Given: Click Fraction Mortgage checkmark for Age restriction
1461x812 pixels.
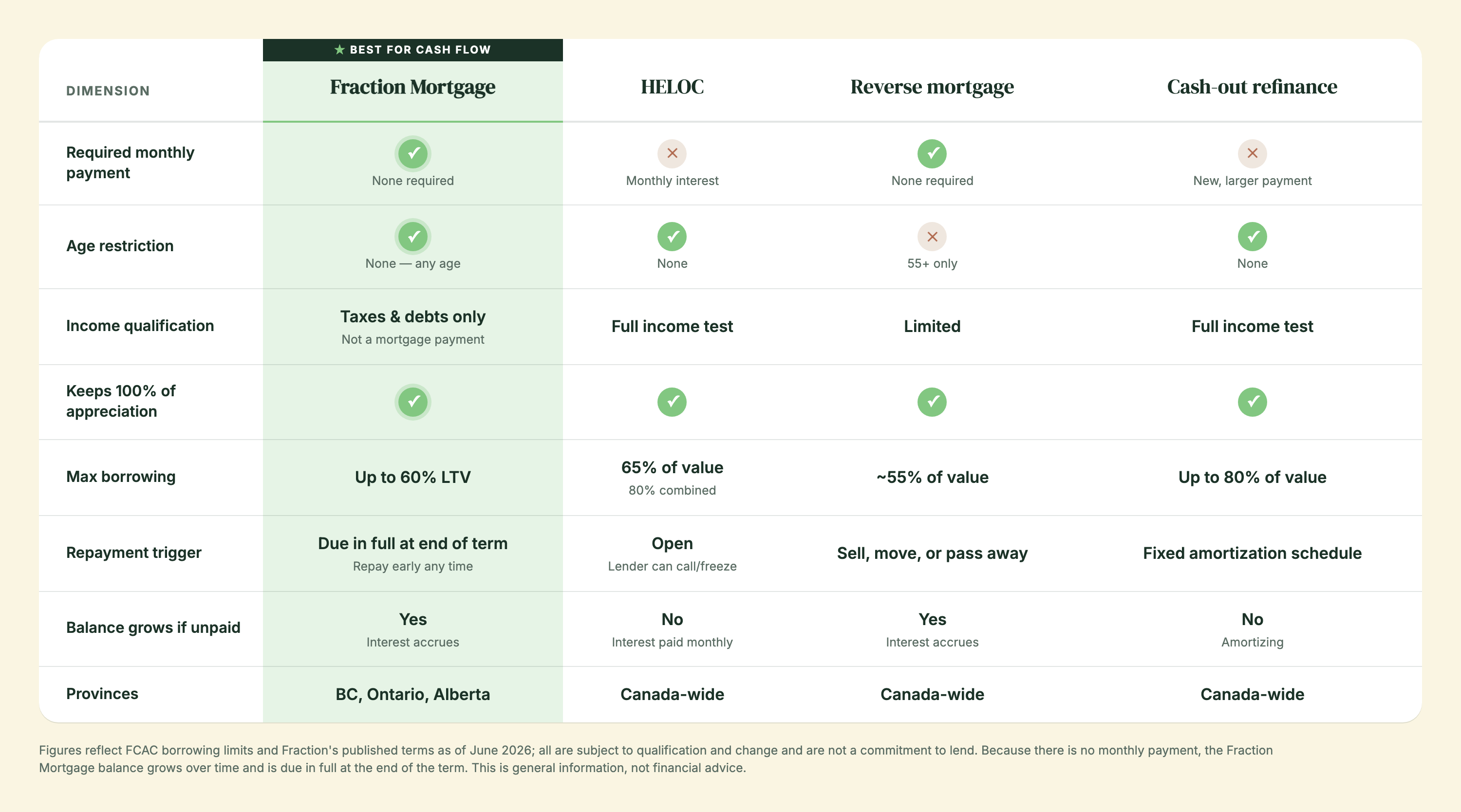Looking at the screenshot, I should tap(413, 237).
